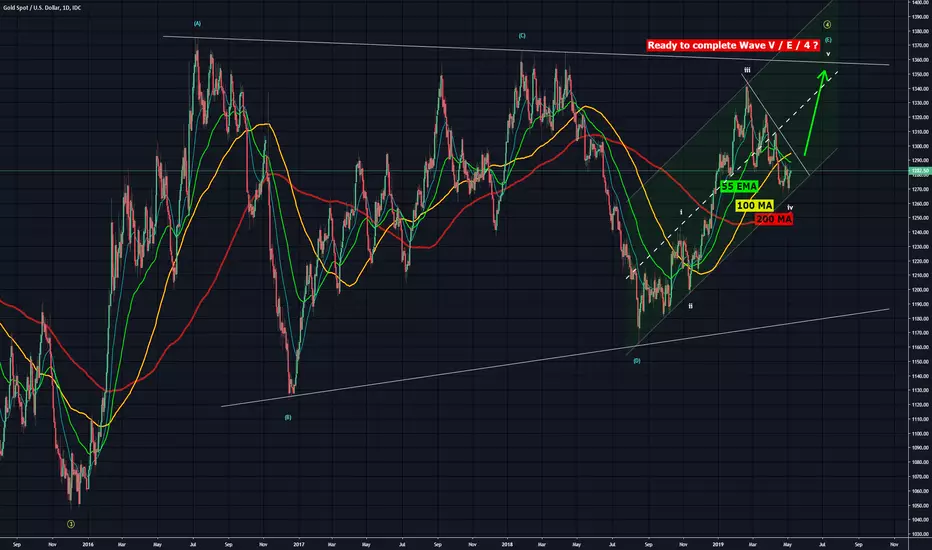
Task: Click the 2019 year label on time axis
Action: click(718, 544)
